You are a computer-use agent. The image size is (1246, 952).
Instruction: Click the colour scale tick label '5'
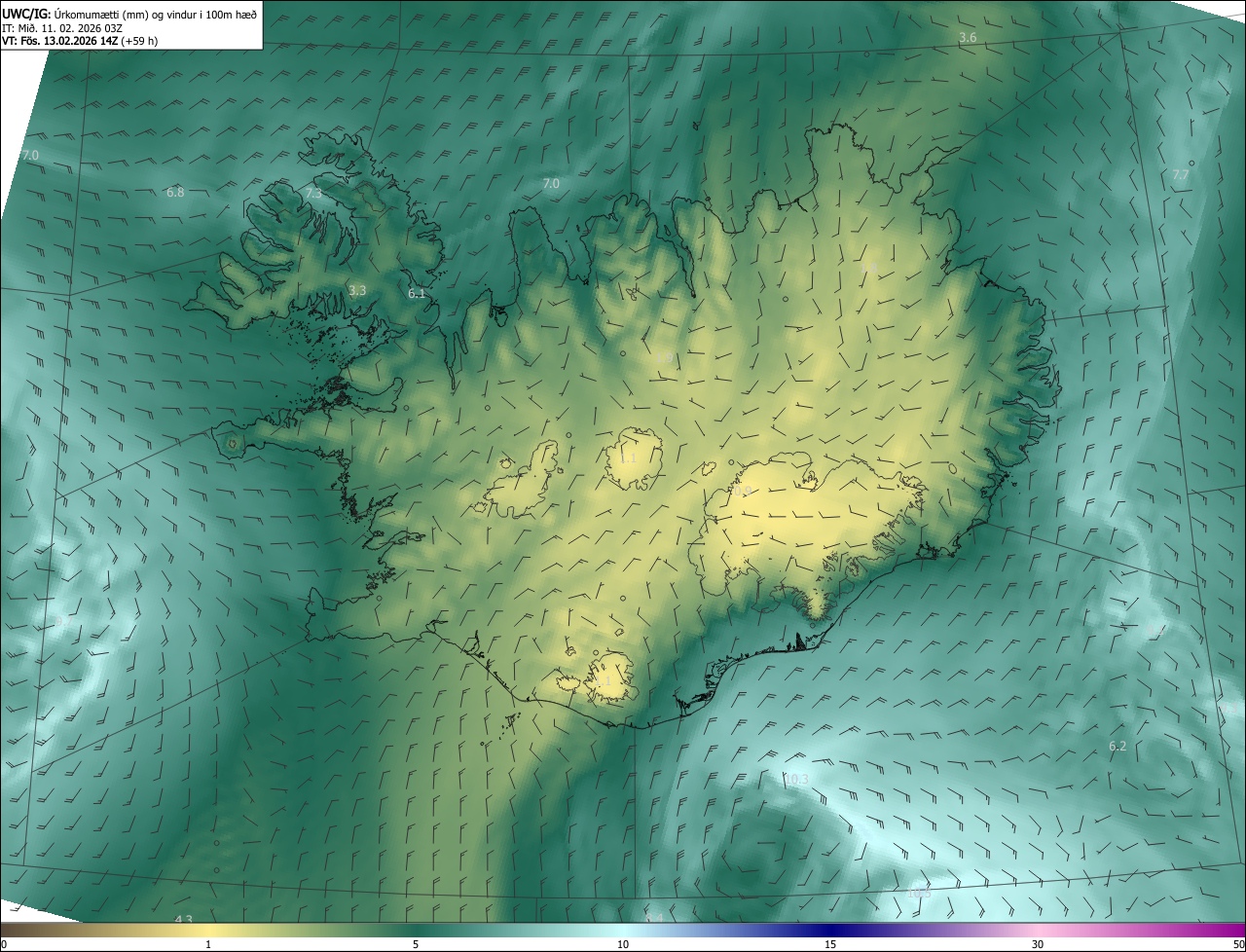tap(416, 944)
